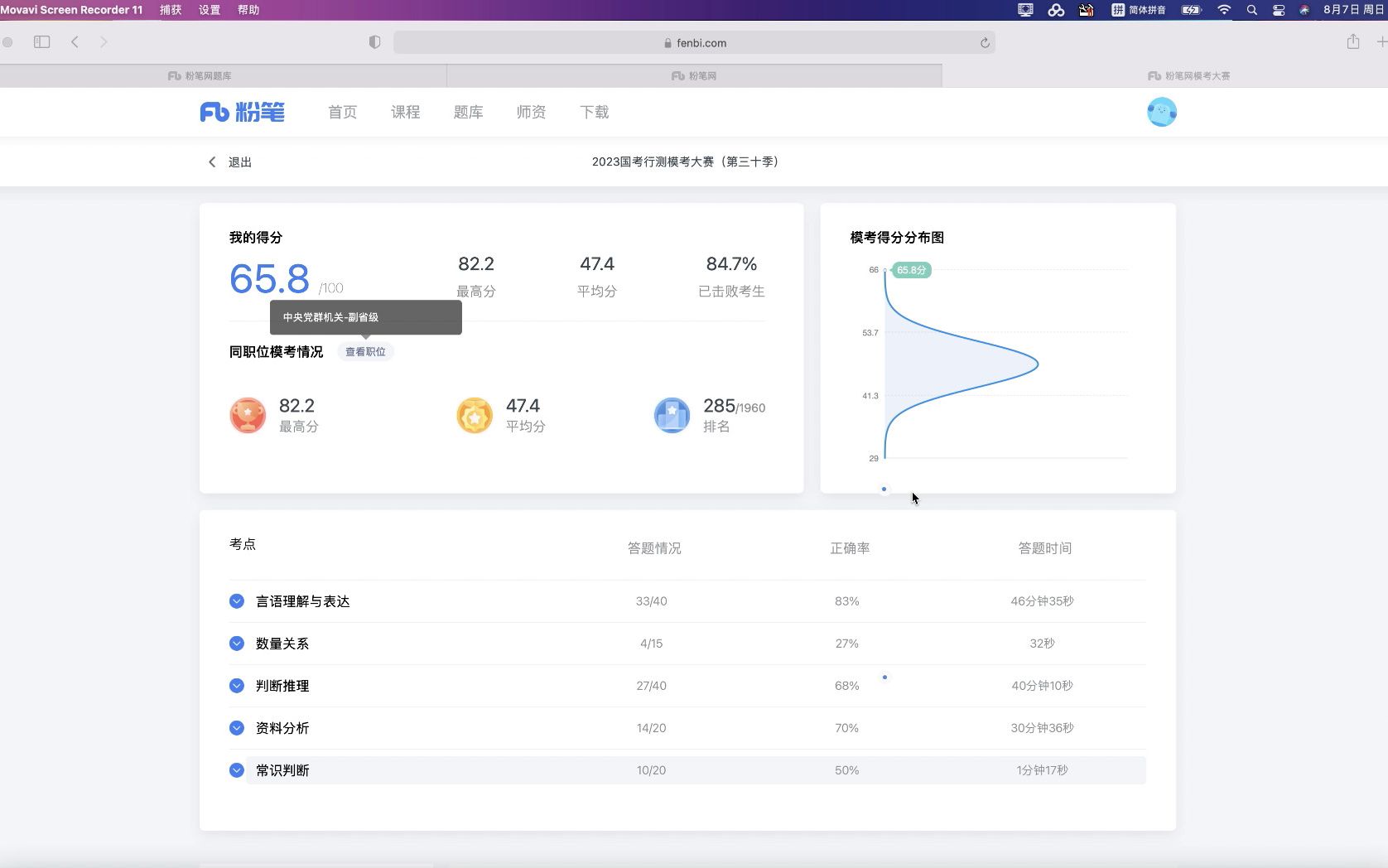
Task: Reload the page with the refresh icon
Action: pos(985,43)
